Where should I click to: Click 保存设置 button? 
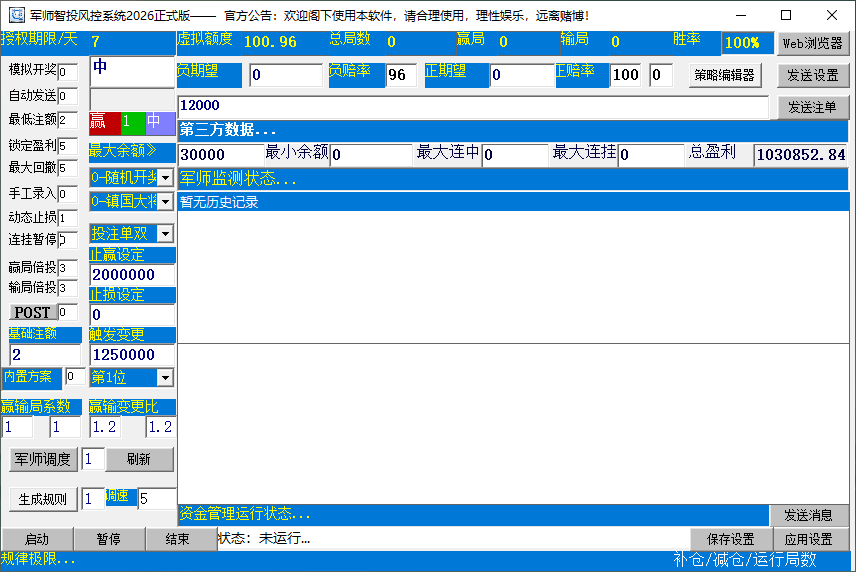click(x=731, y=539)
